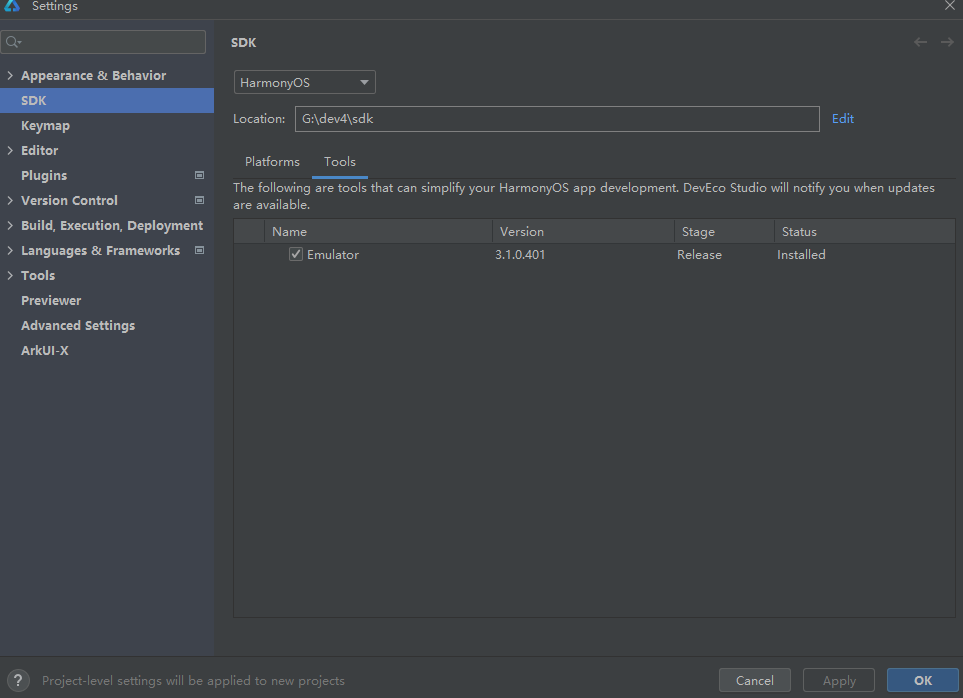The height and width of the screenshot is (698, 963).
Task: Select SDK in the settings sidebar
Action: tap(107, 100)
